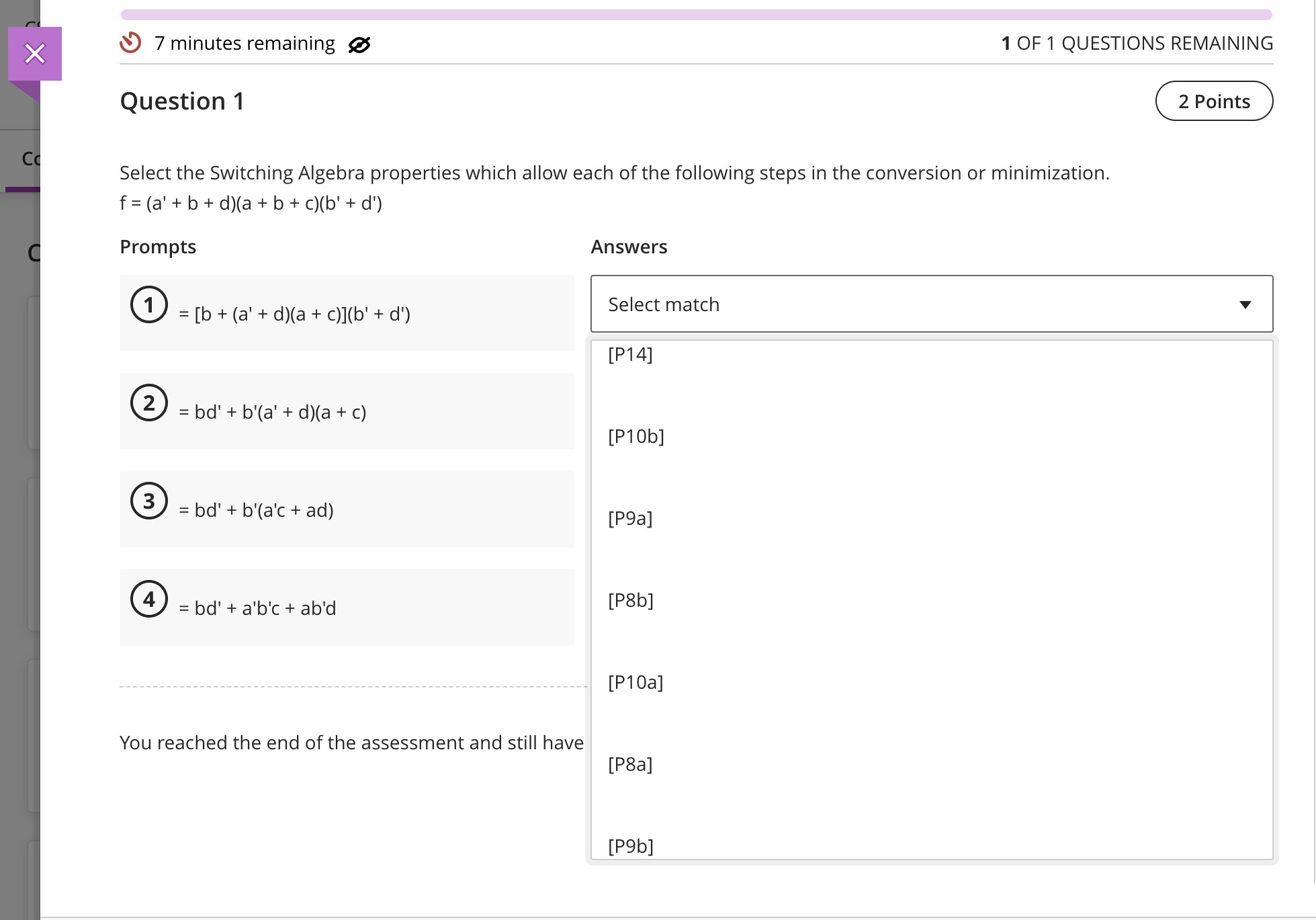Viewport: 1316px width, 920px height.
Task: Click the numbered circle for prompt 3
Action: (148, 501)
